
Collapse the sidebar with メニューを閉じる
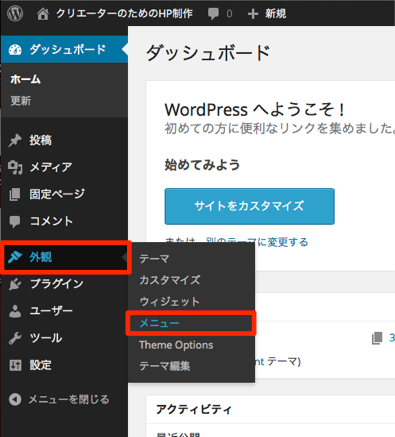[59, 399]
